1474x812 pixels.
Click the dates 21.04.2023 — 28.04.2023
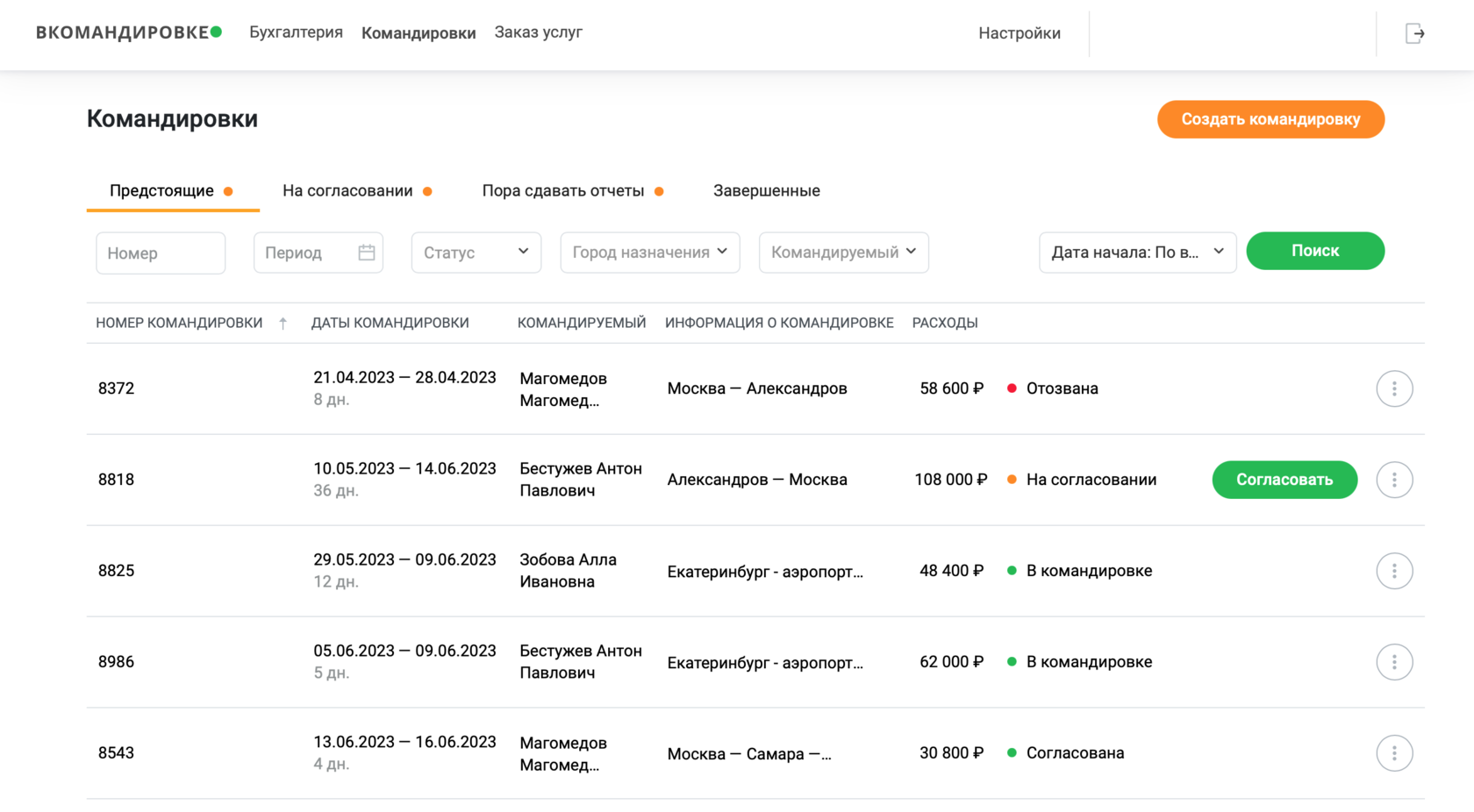click(404, 378)
